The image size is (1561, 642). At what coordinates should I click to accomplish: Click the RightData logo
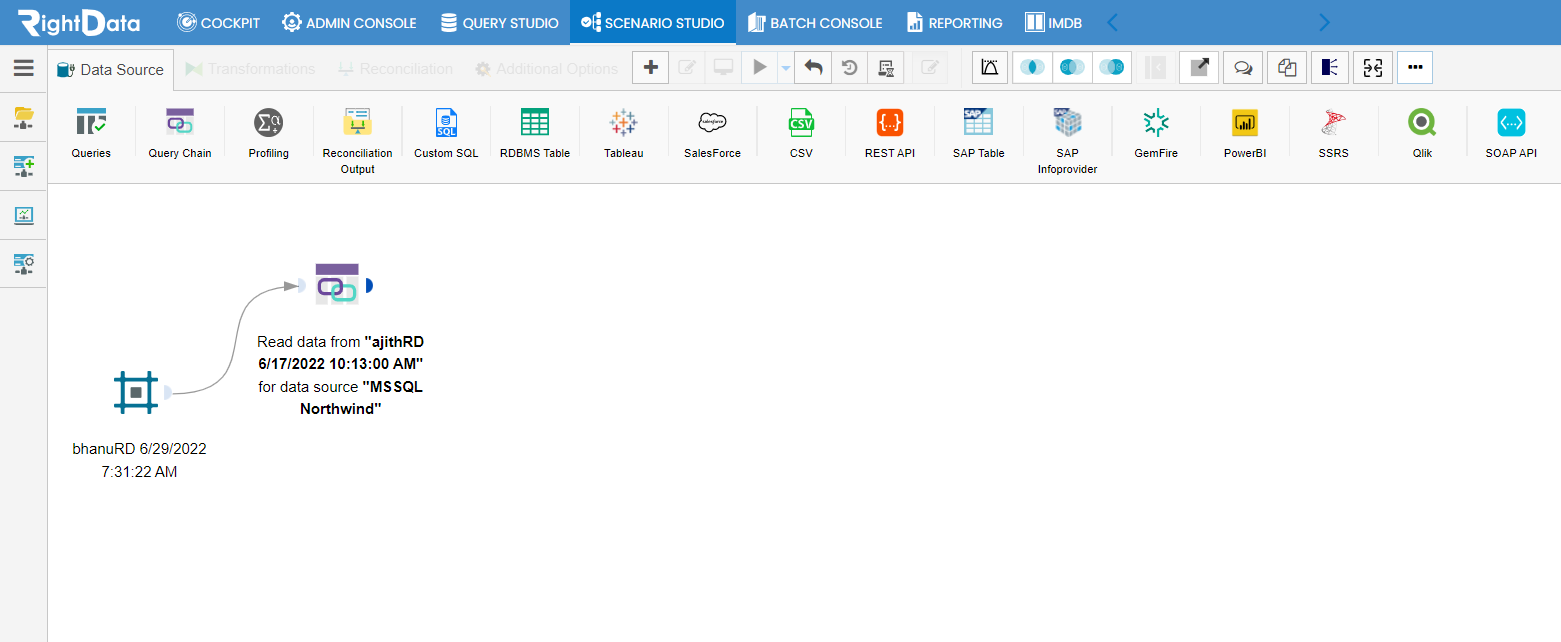pyautogui.click(x=78, y=22)
